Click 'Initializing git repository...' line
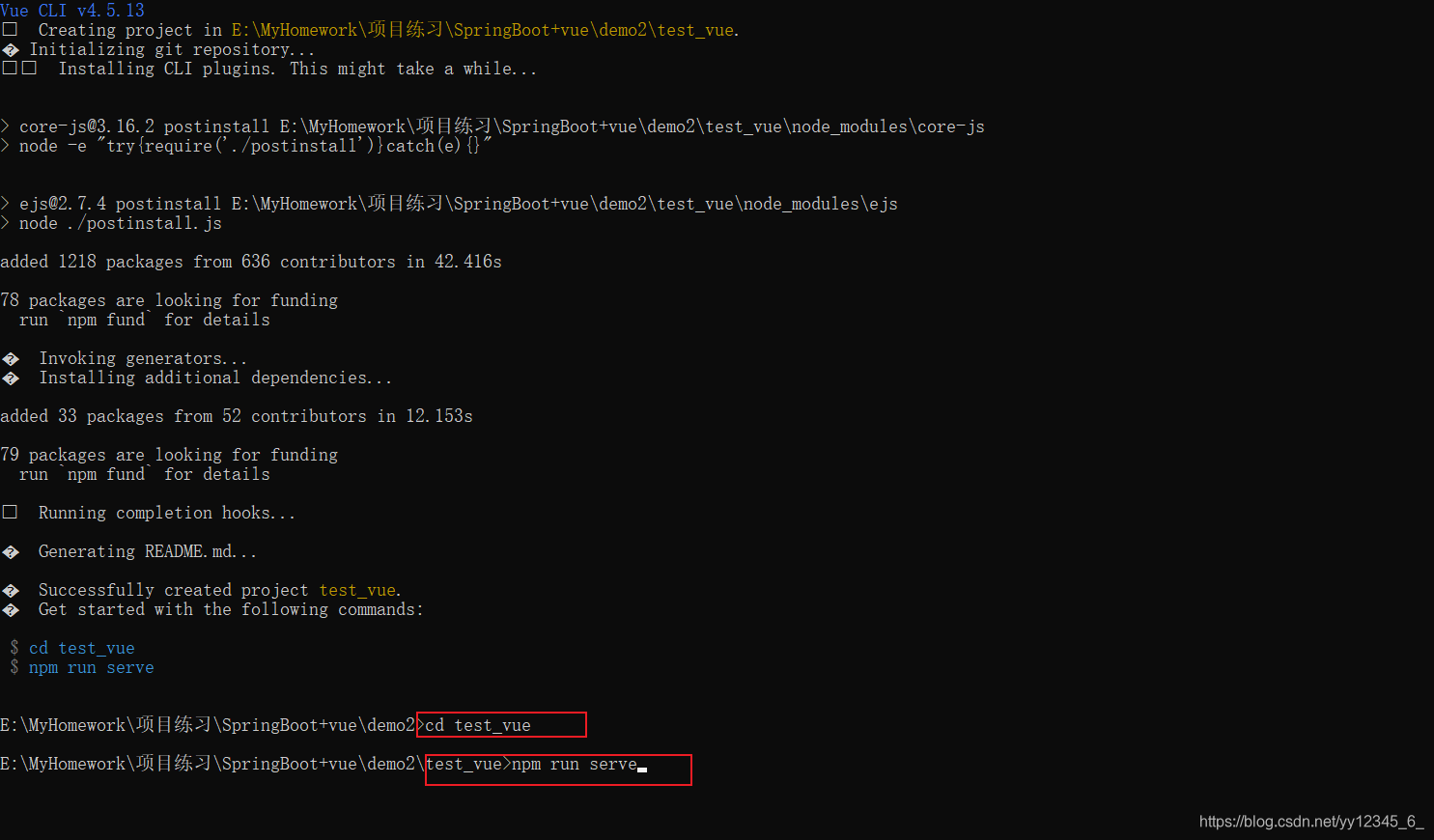The width and height of the screenshot is (1434, 840). click(158, 49)
